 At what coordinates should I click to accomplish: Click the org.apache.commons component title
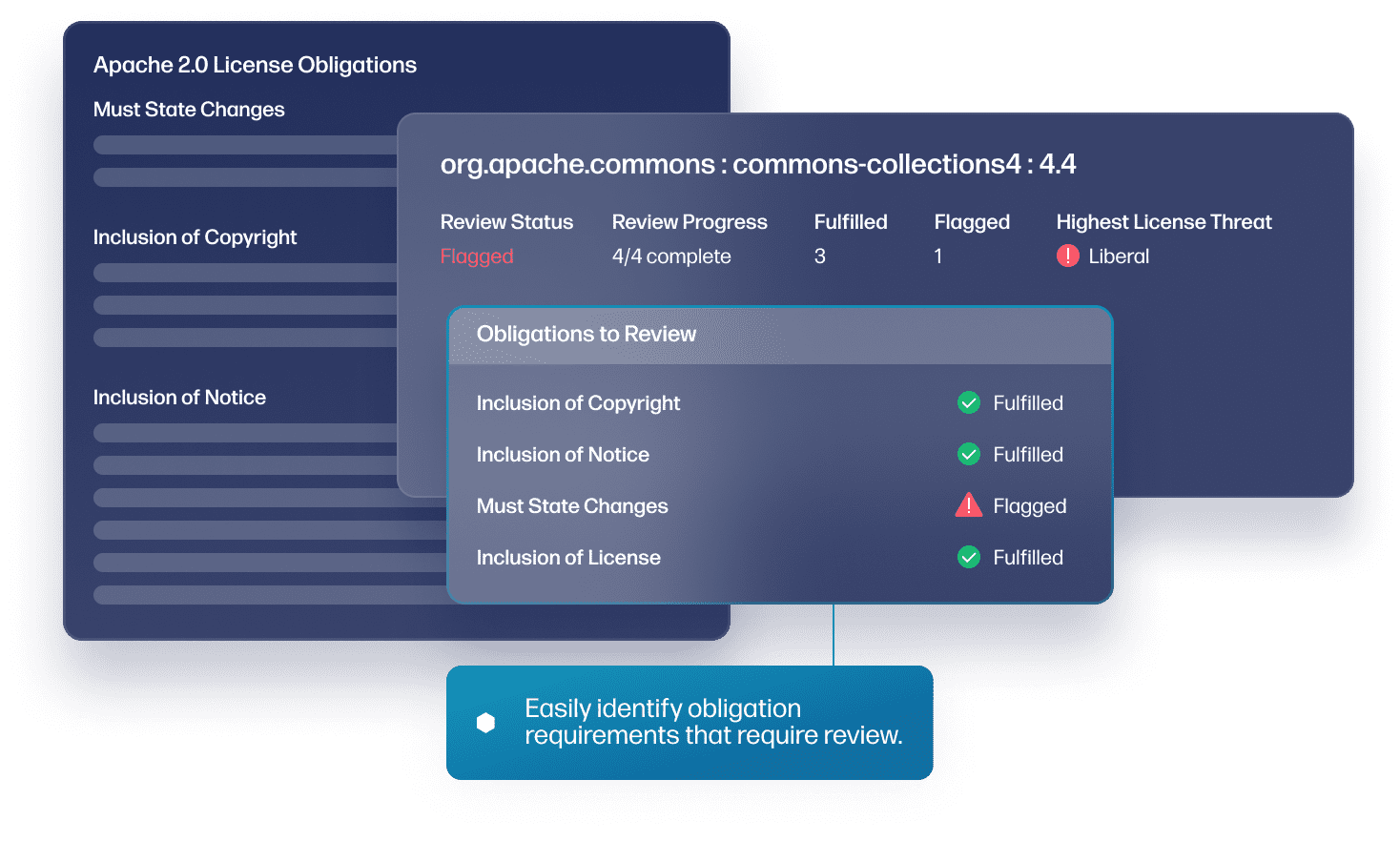[x=758, y=165]
